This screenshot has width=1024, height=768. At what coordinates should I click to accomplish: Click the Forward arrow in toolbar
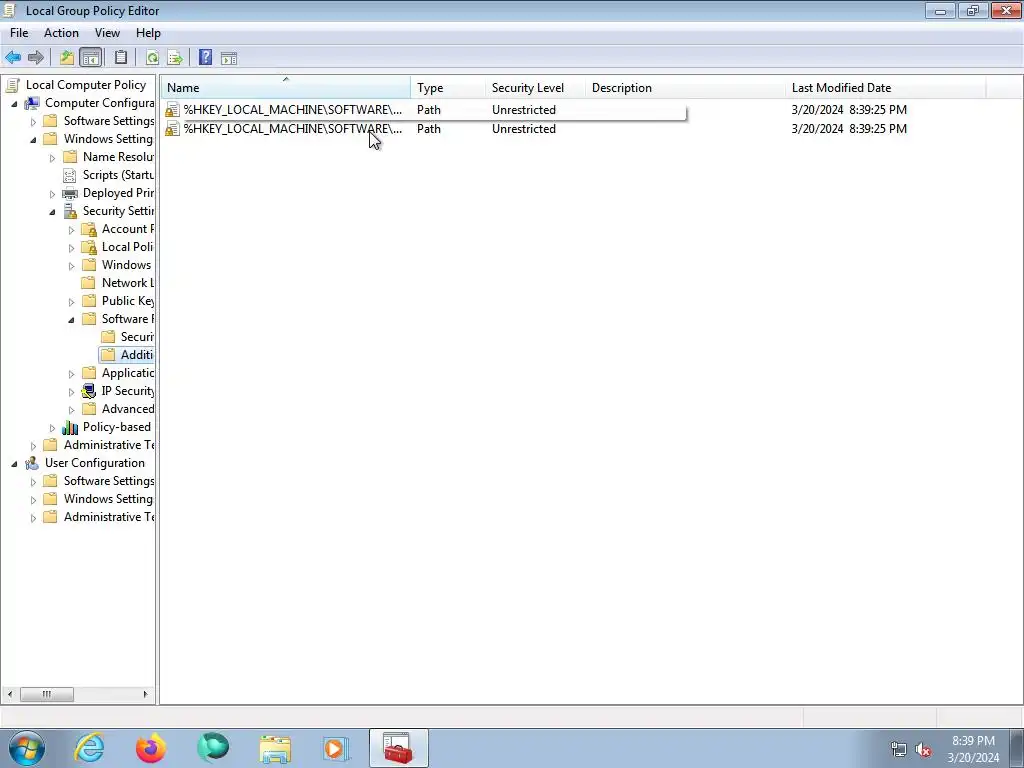[x=36, y=58]
